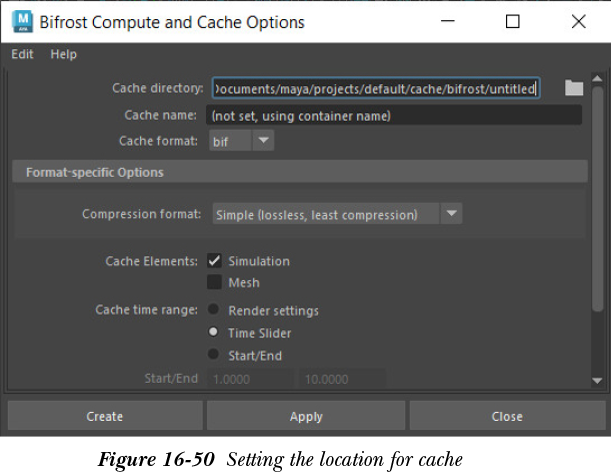Maximize the Bifrost options window

512,21
